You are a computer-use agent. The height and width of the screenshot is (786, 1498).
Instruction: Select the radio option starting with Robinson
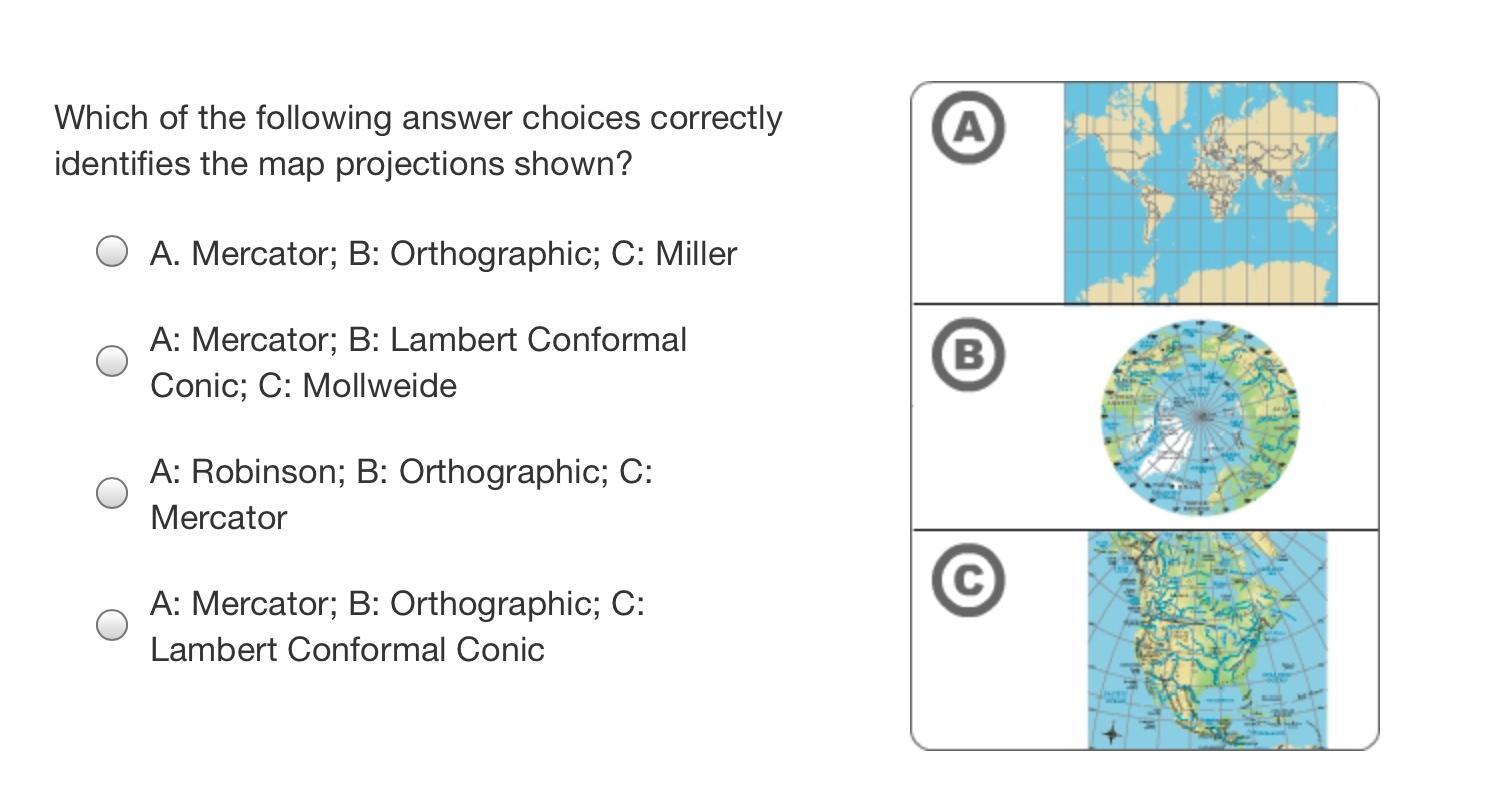pos(112,492)
